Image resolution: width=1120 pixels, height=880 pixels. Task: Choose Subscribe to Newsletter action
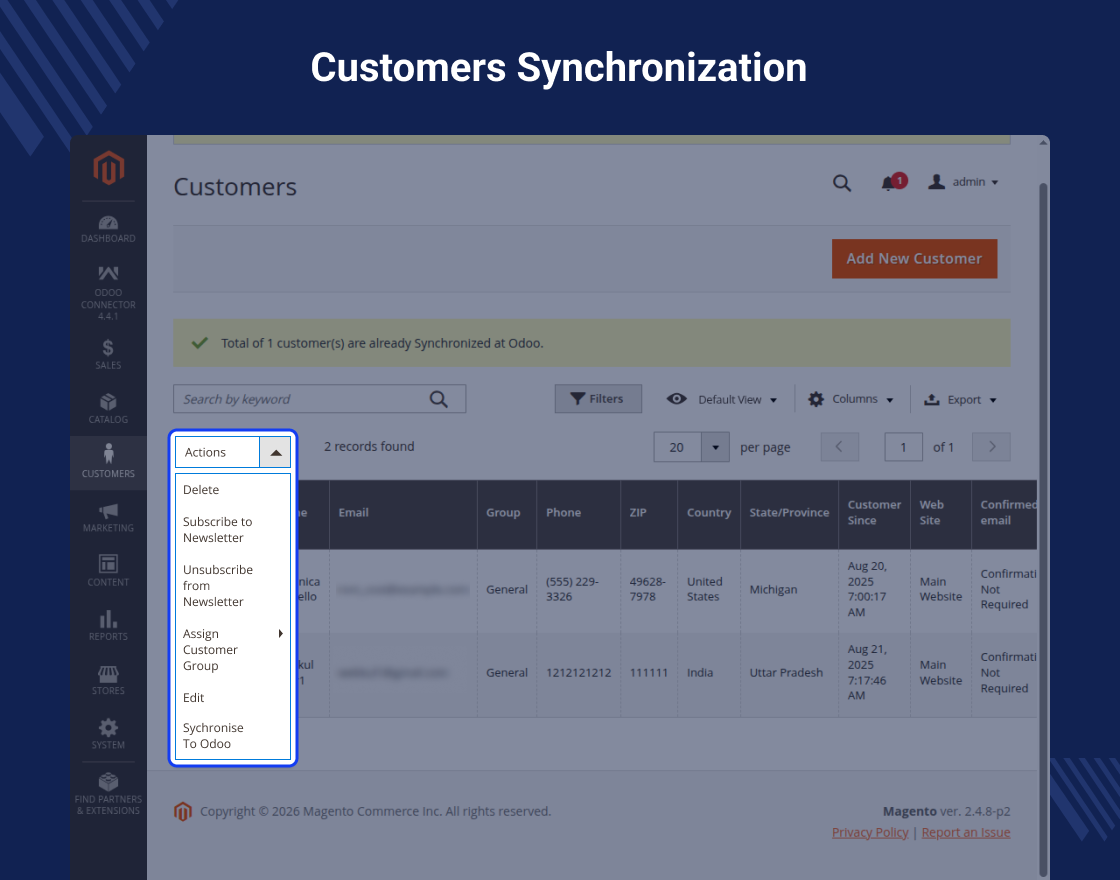(233, 530)
